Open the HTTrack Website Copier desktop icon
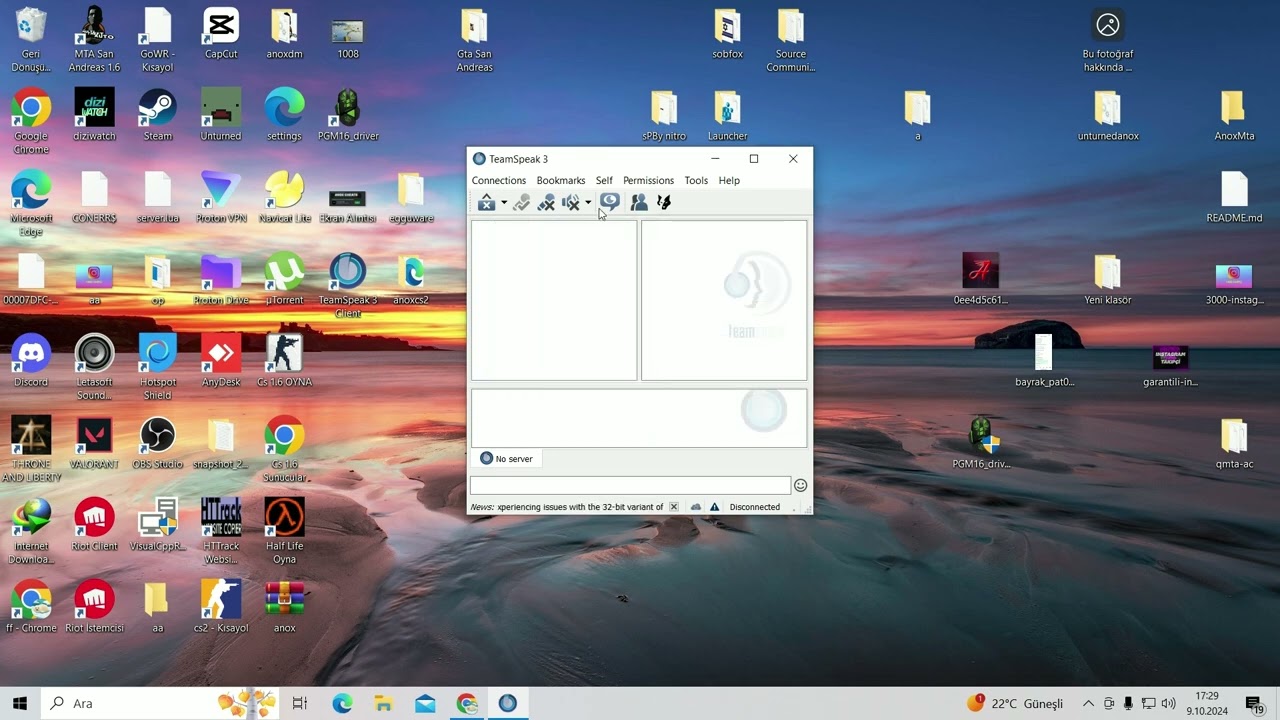Viewport: 1280px width, 720px height. coord(221,531)
